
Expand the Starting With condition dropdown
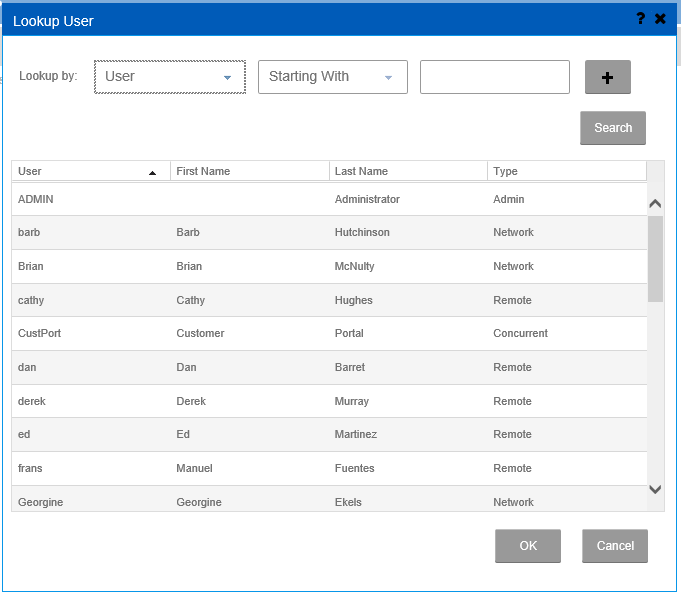[x=332, y=77]
